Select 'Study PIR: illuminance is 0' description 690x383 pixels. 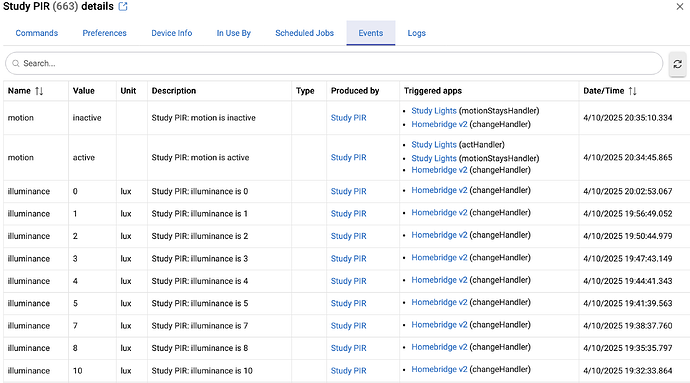point(200,192)
